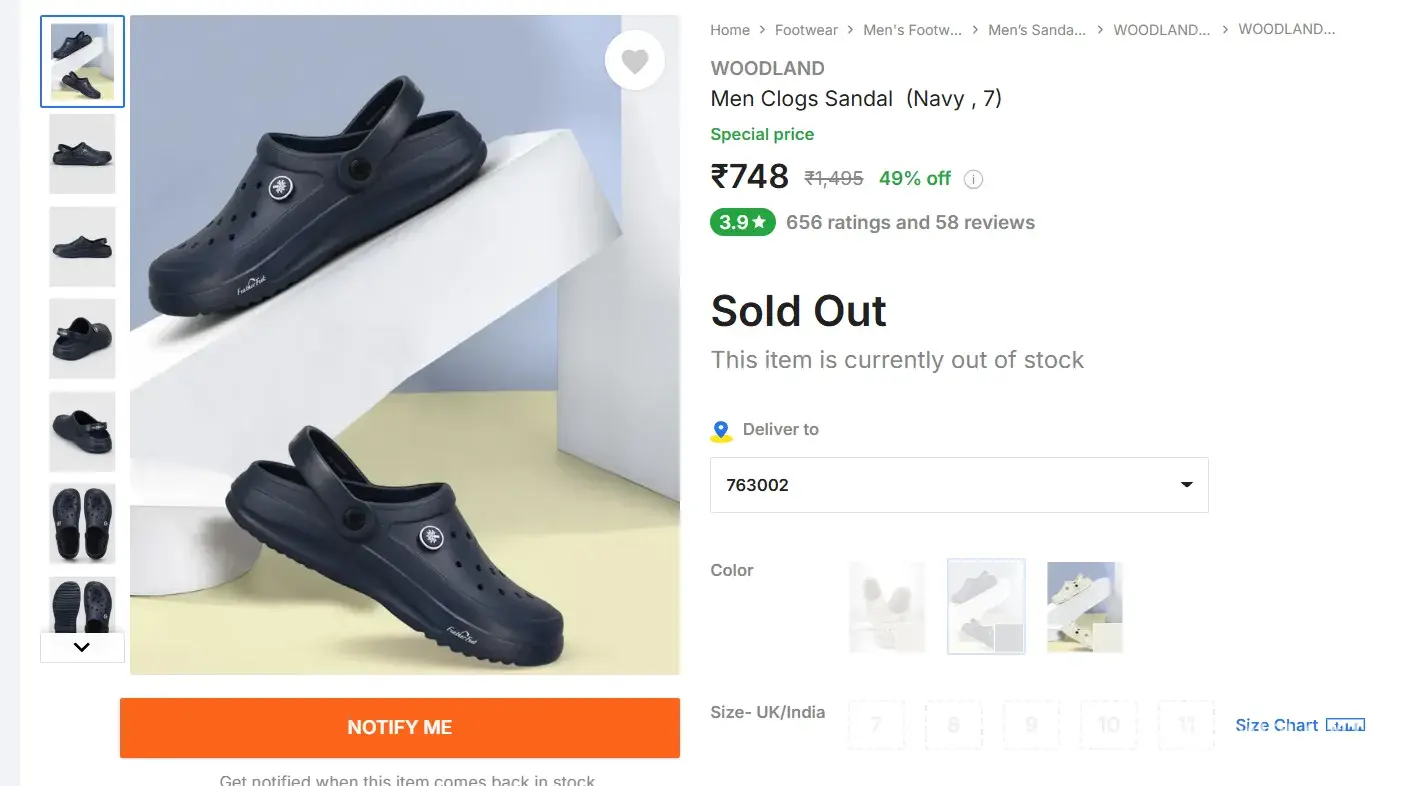Viewport: 1428px width, 786px height.
Task: Choose the third cream color variant
Action: pyautogui.click(x=1085, y=607)
